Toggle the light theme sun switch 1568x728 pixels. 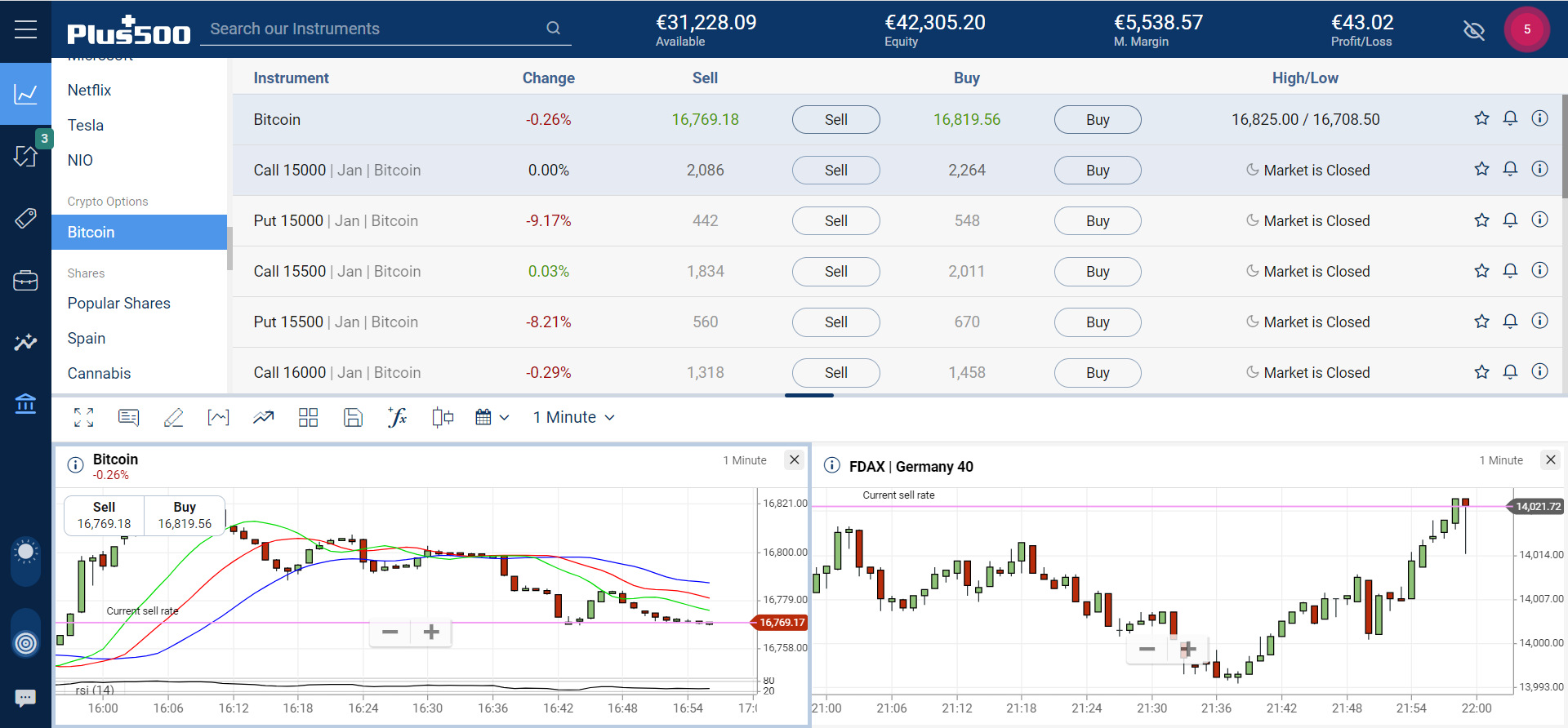[x=25, y=562]
